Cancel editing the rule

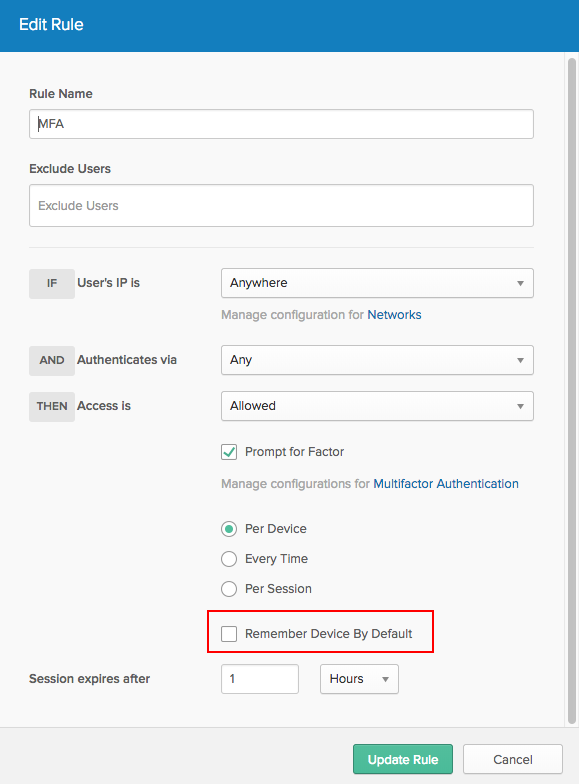(x=512, y=760)
